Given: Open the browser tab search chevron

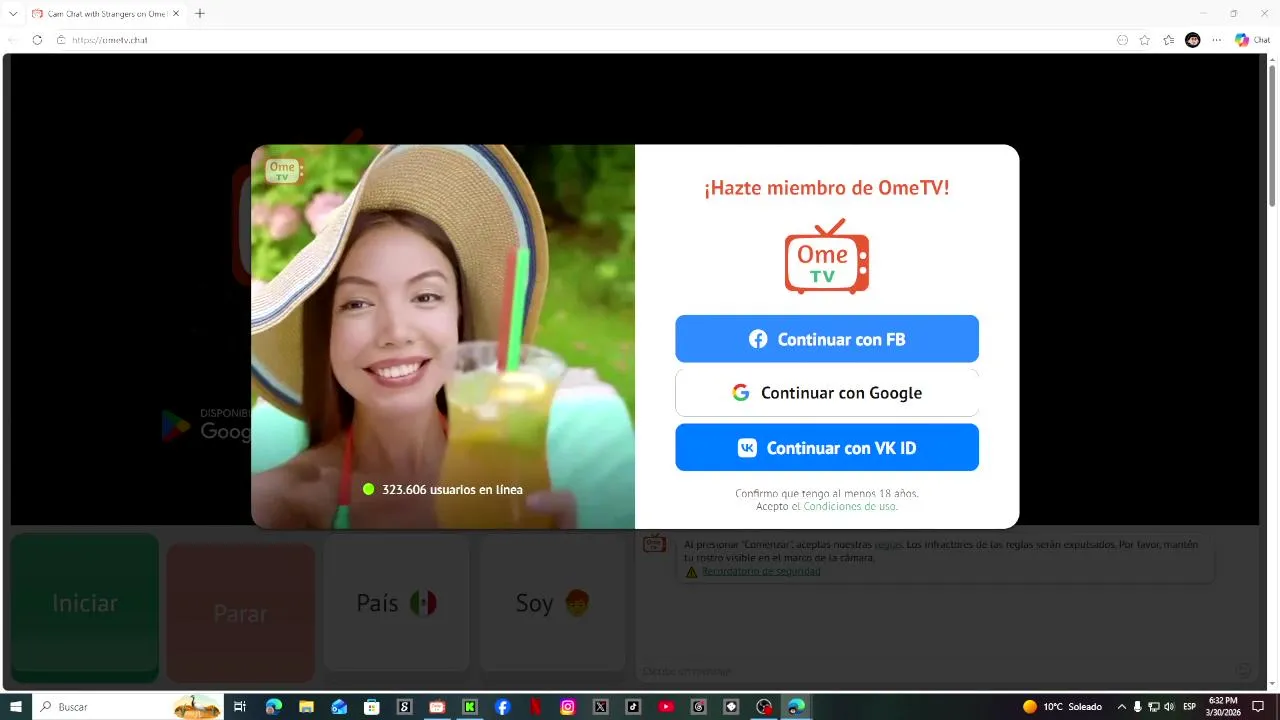Looking at the screenshot, I should (x=13, y=14).
